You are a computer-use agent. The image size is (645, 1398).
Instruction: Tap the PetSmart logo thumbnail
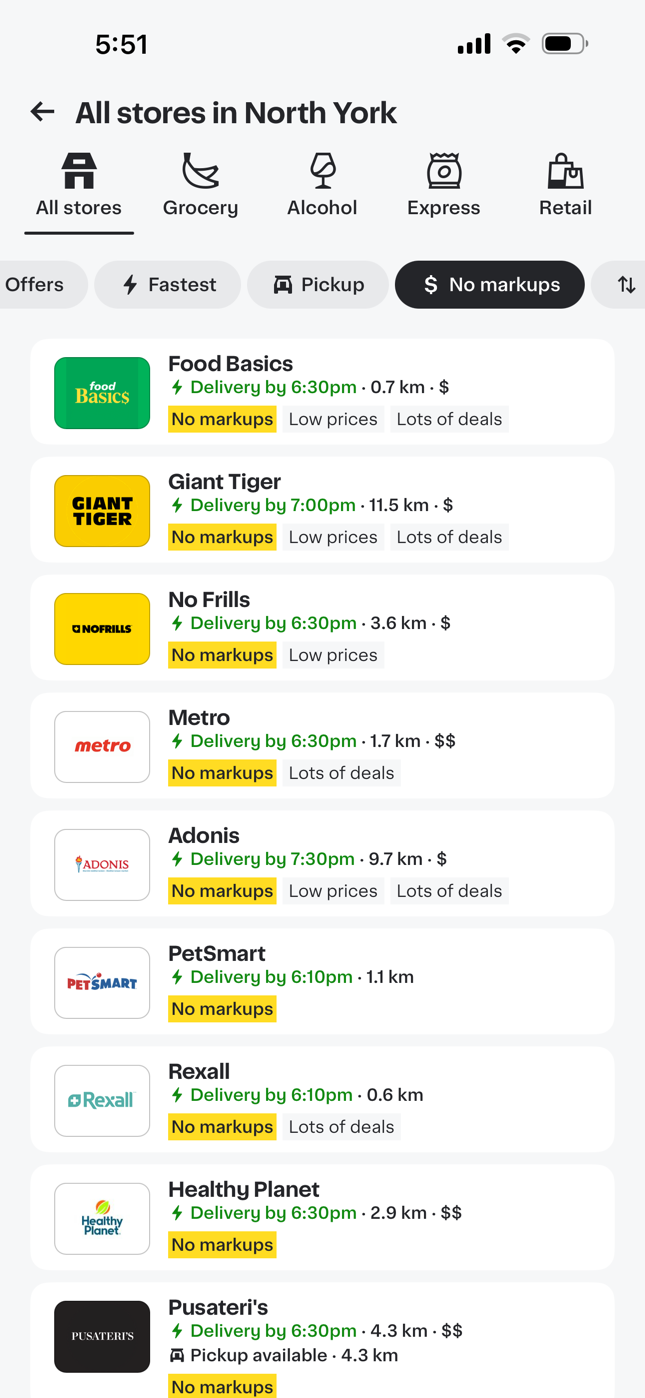(x=101, y=982)
